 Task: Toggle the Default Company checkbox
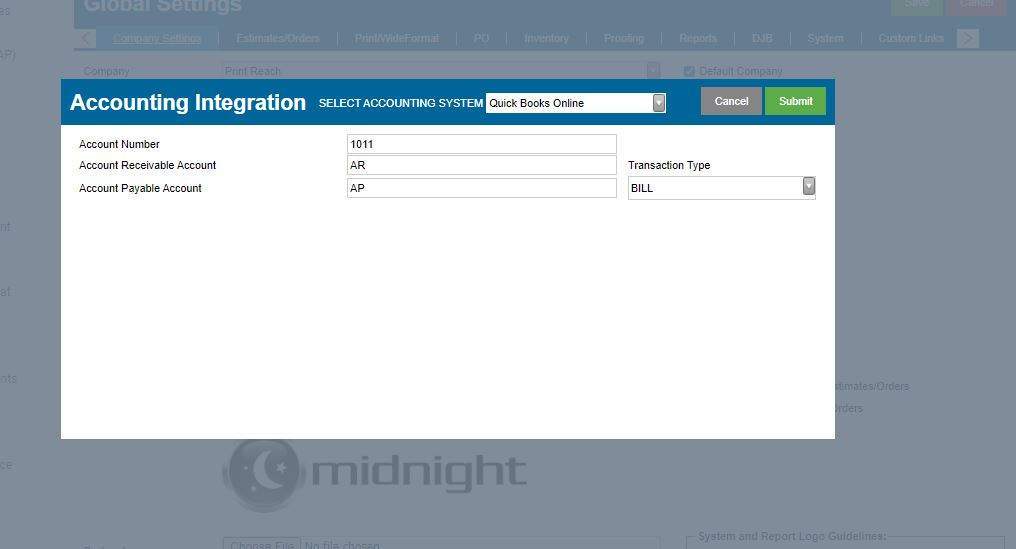pos(689,71)
